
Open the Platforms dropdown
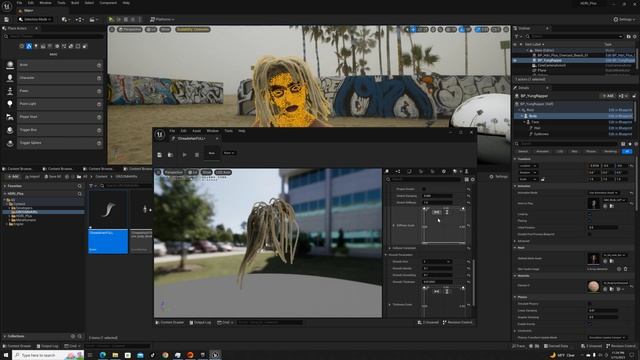click(x=162, y=19)
